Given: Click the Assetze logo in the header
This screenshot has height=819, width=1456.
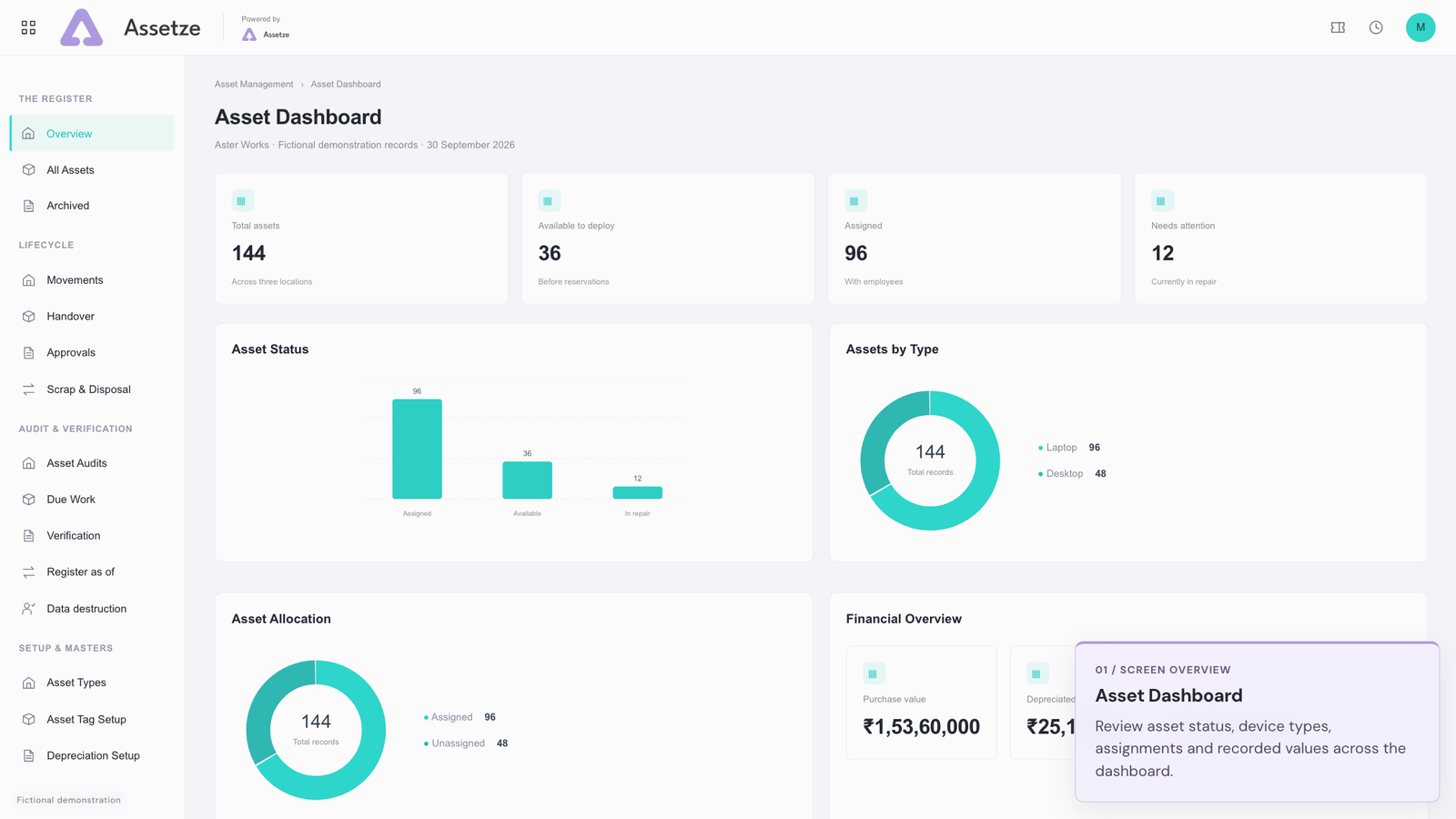Looking at the screenshot, I should pos(130,27).
